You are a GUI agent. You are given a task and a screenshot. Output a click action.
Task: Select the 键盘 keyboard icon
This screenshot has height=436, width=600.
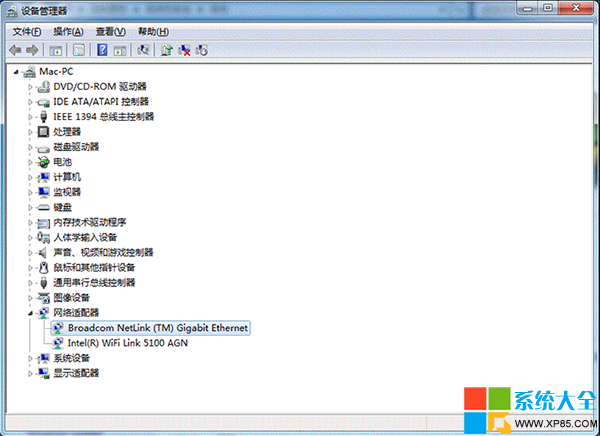point(44,207)
